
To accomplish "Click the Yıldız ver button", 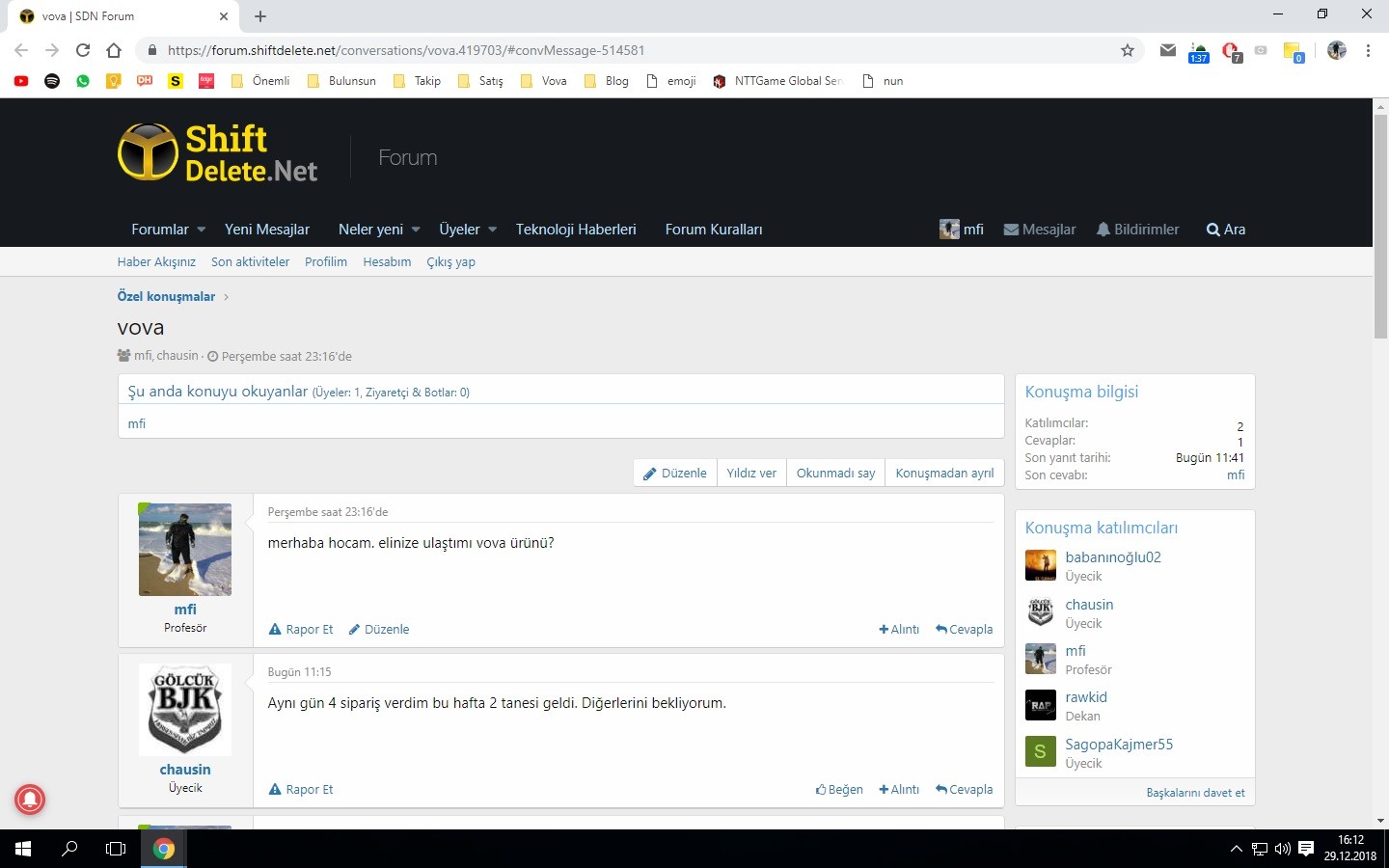I will pos(751,473).
